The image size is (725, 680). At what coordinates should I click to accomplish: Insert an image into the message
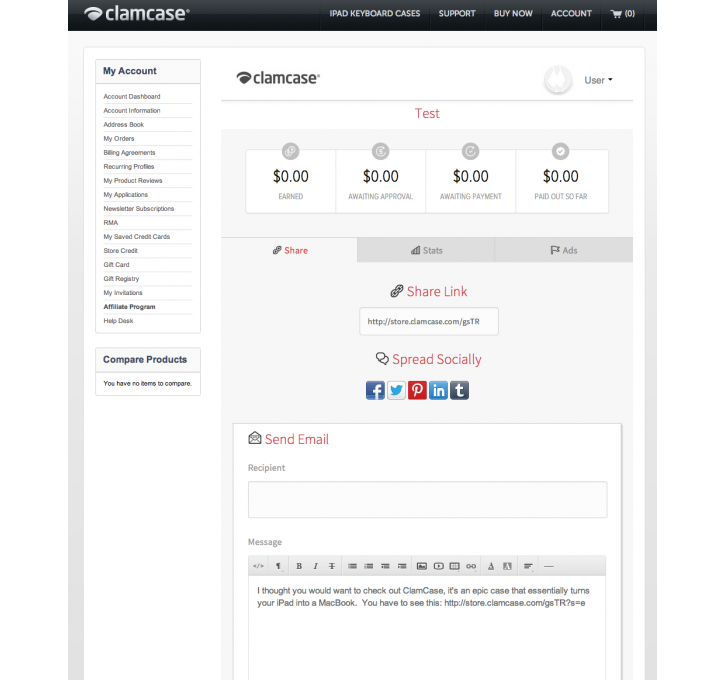pyautogui.click(x=422, y=566)
